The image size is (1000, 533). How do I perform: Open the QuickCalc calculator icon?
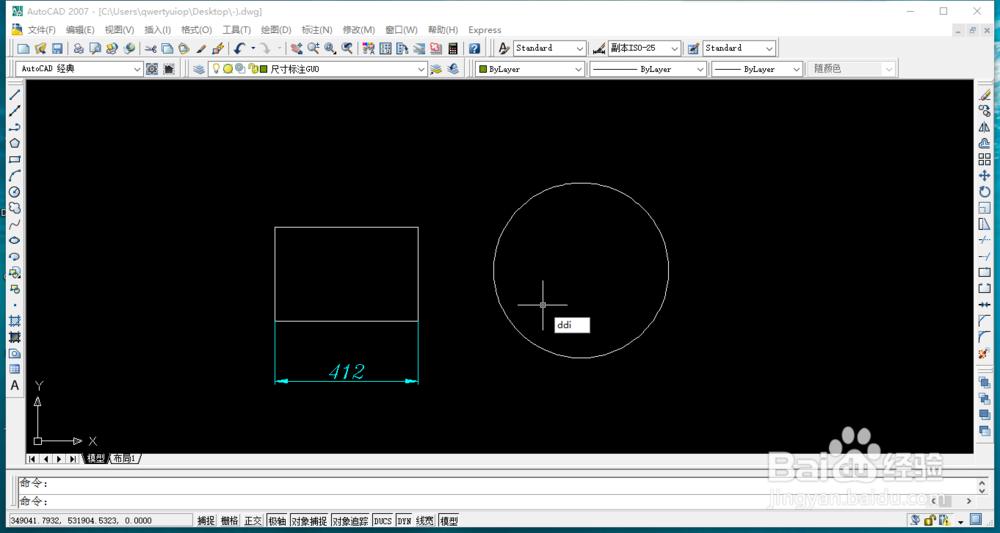click(453, 48)
